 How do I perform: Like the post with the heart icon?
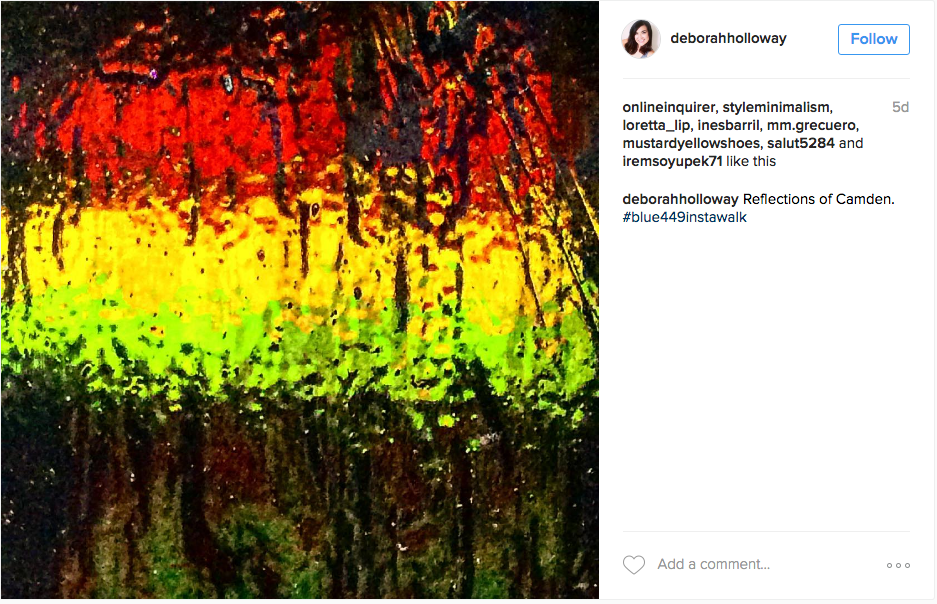point(633,565)
